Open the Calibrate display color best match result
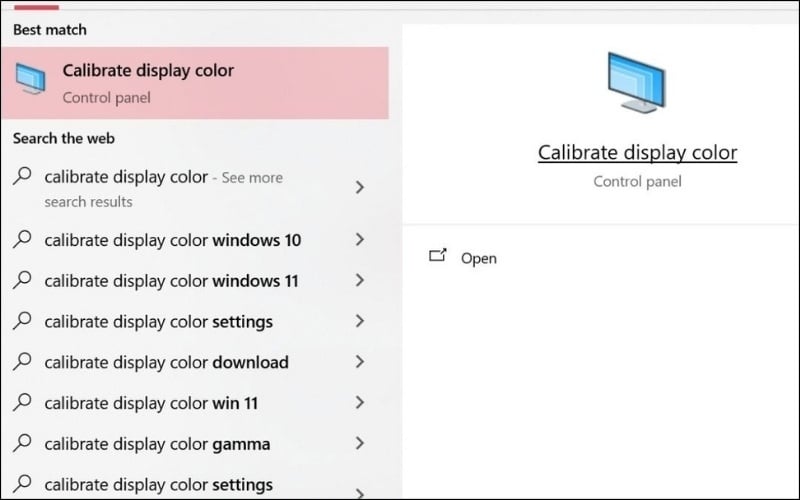The height and width of the screenshot is (500, 800). (195, 83)
